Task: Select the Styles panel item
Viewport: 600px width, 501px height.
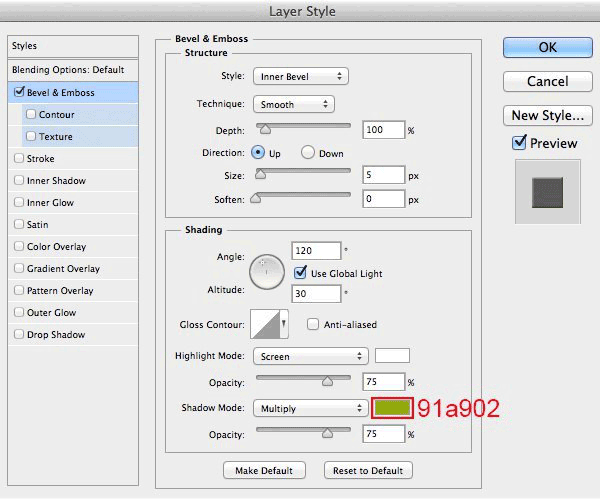Action: (73, 46)
